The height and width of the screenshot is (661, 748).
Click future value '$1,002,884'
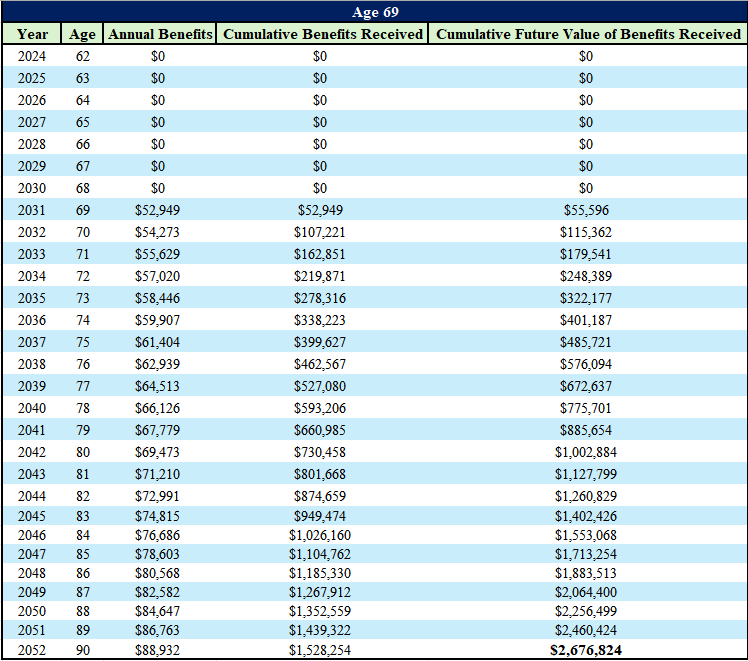point(586,452)
